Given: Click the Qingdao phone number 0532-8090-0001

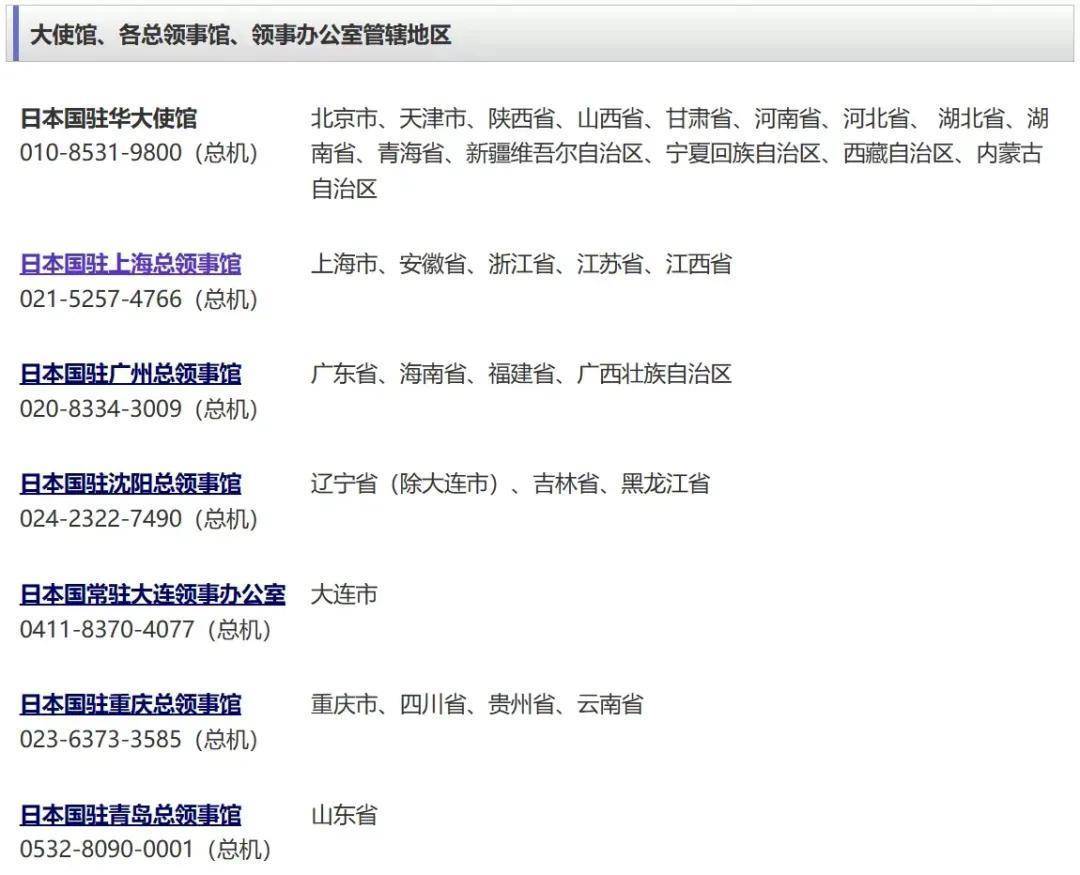Looking at the screenshot, I should [x=107, y=850].
